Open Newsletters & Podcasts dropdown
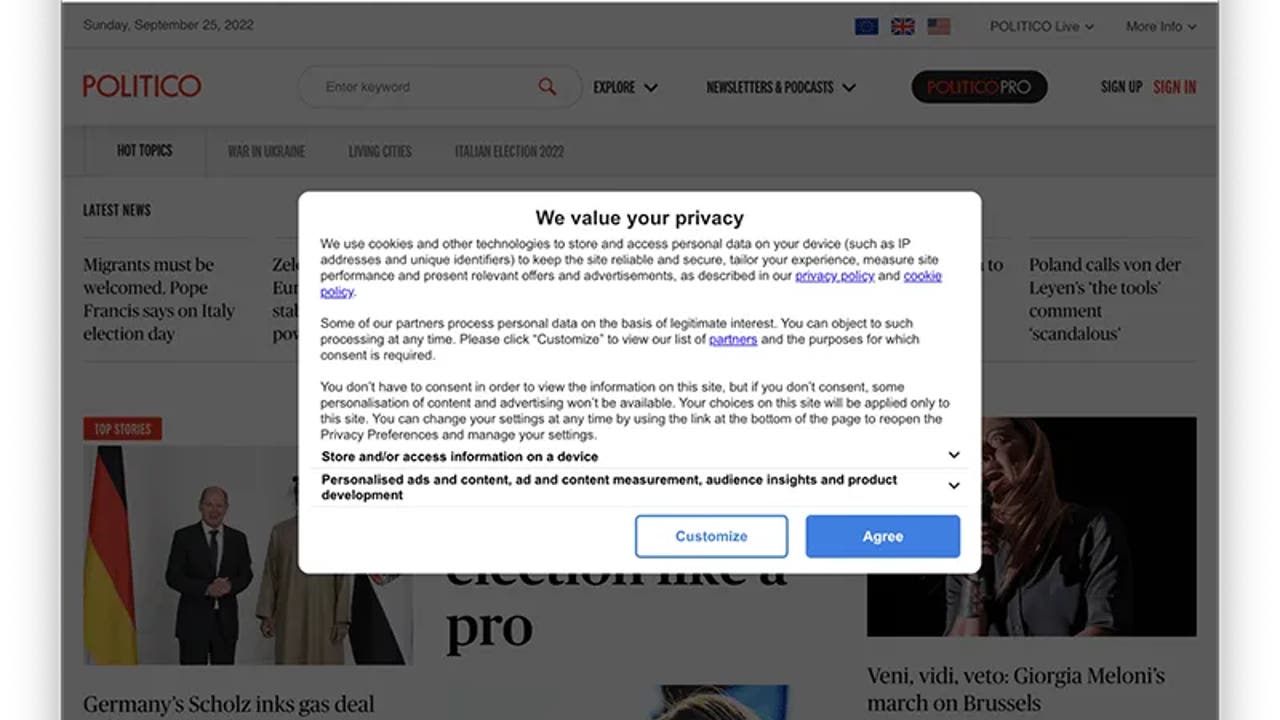 [781, 88]
